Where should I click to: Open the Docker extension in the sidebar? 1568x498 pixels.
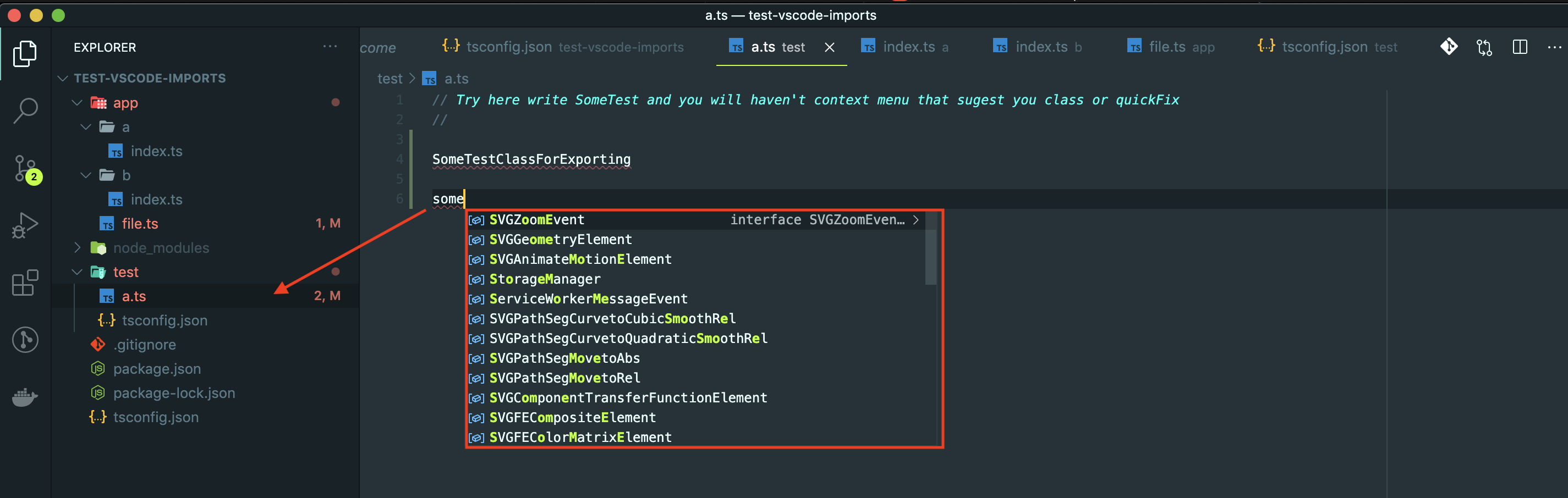tap(24, 399)
